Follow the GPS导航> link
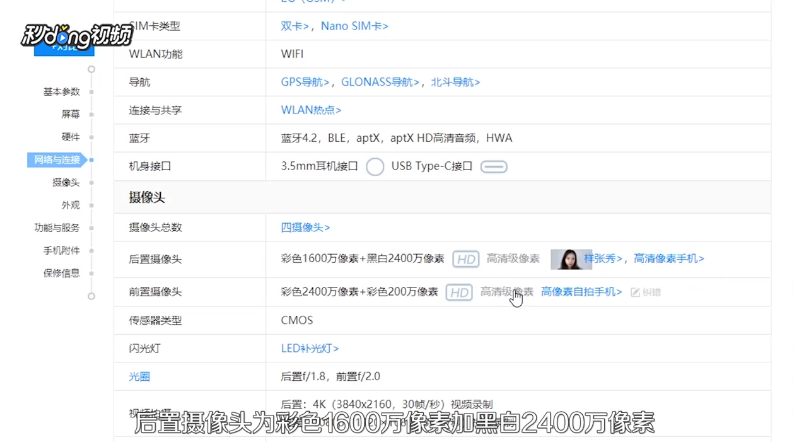This screenshot has height=442, width=794. click(x=305, y=82)
